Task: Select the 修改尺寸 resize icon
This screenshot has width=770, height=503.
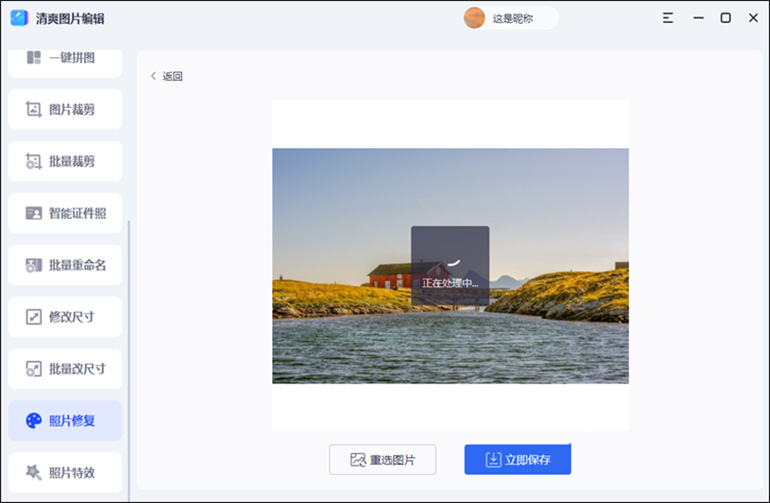Action: pyautogui.click(x=33, y=317)
